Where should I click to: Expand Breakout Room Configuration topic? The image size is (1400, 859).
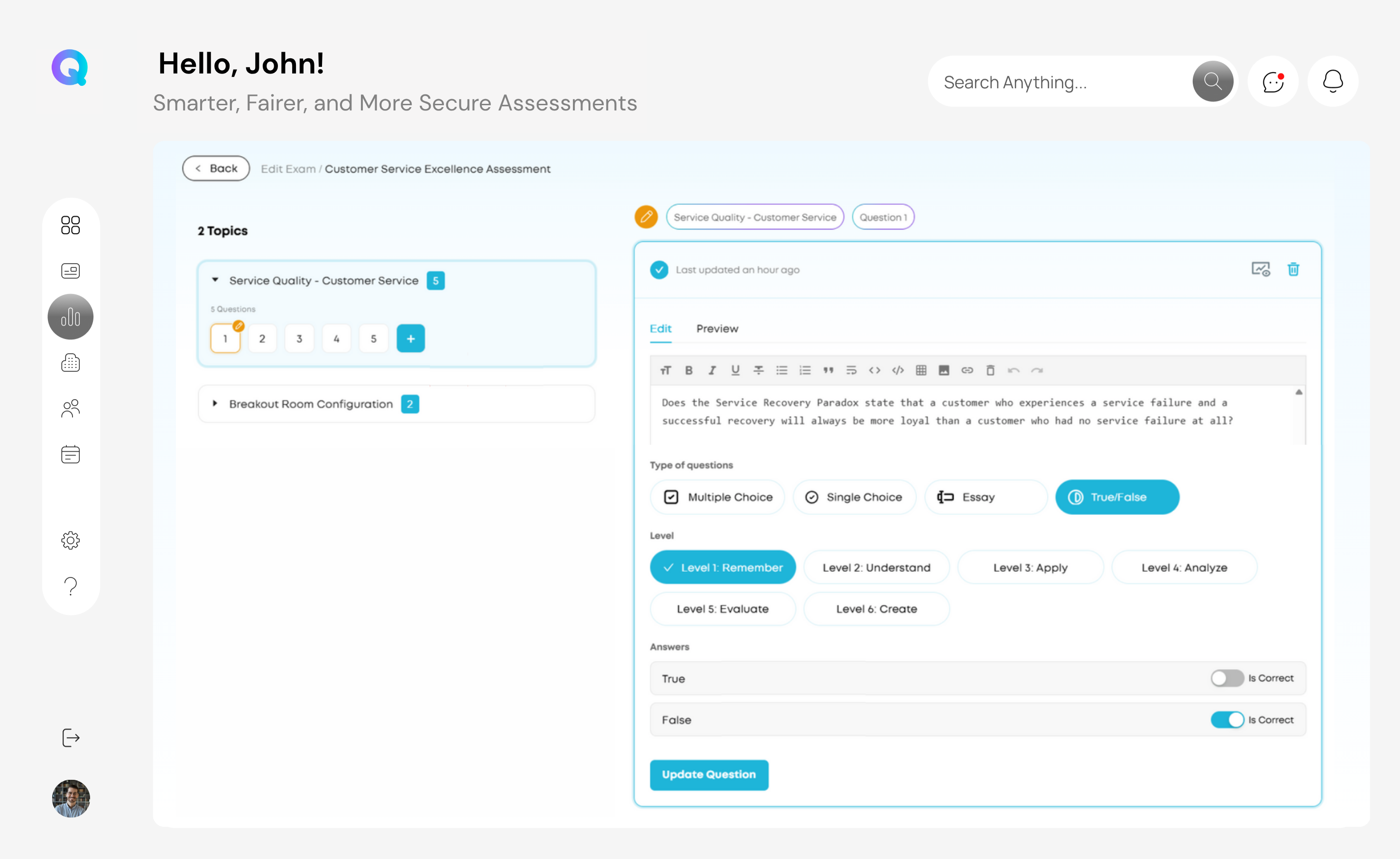[x=215, y=403]
